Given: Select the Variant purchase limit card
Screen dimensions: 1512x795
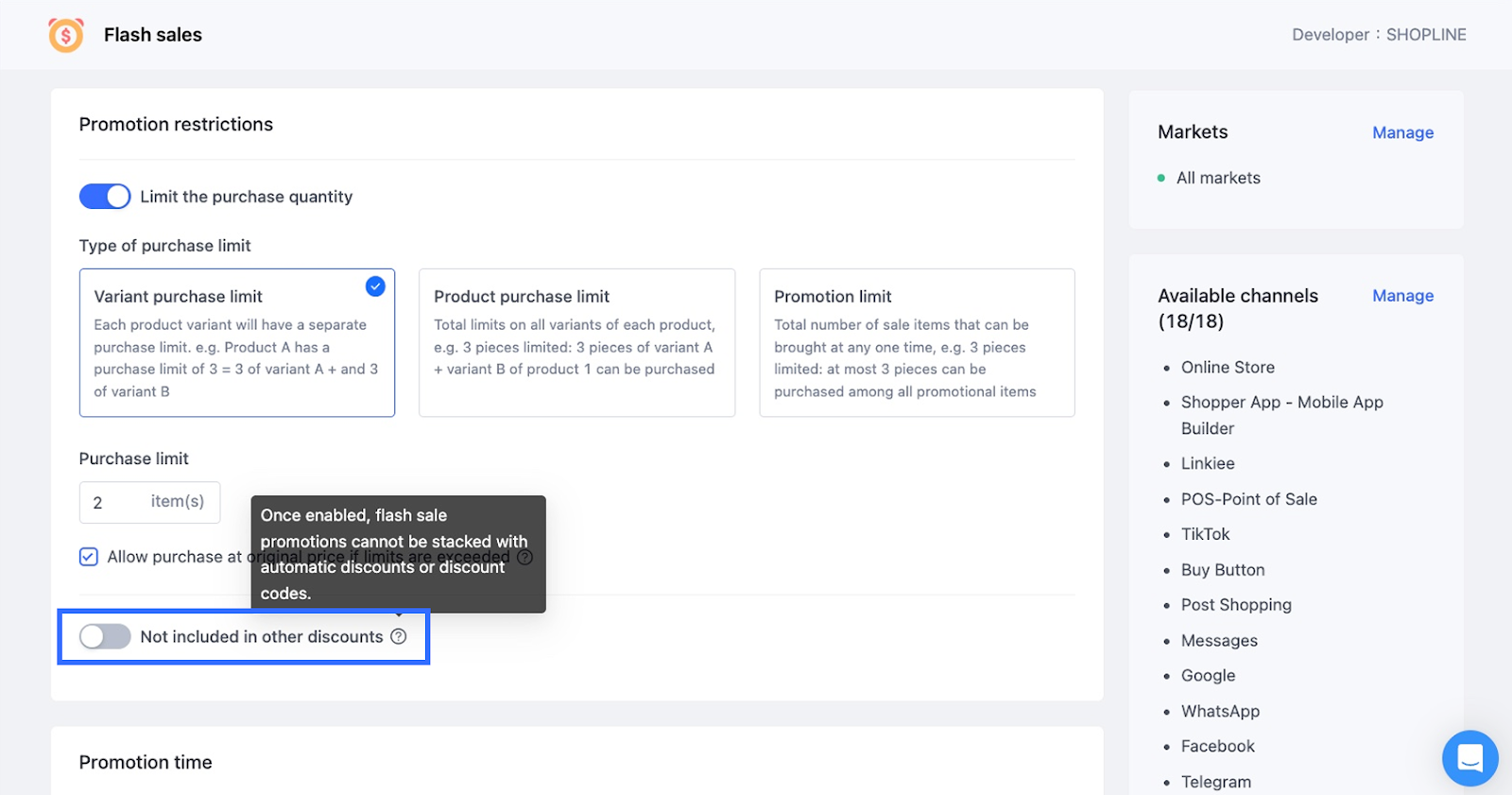Looking at the screenshot, I should tap(236, 342).
